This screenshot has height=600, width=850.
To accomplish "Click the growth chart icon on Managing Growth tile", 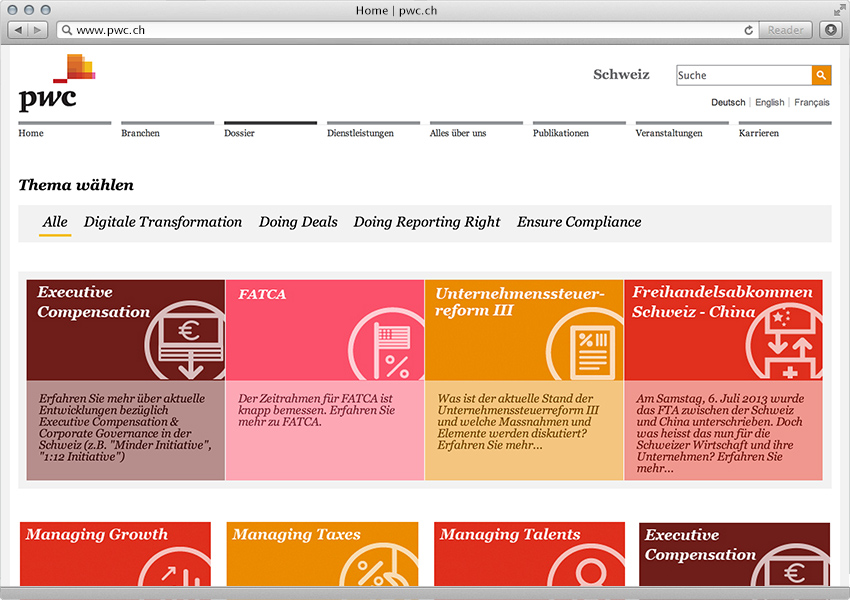I will click(x=175, y=566).
